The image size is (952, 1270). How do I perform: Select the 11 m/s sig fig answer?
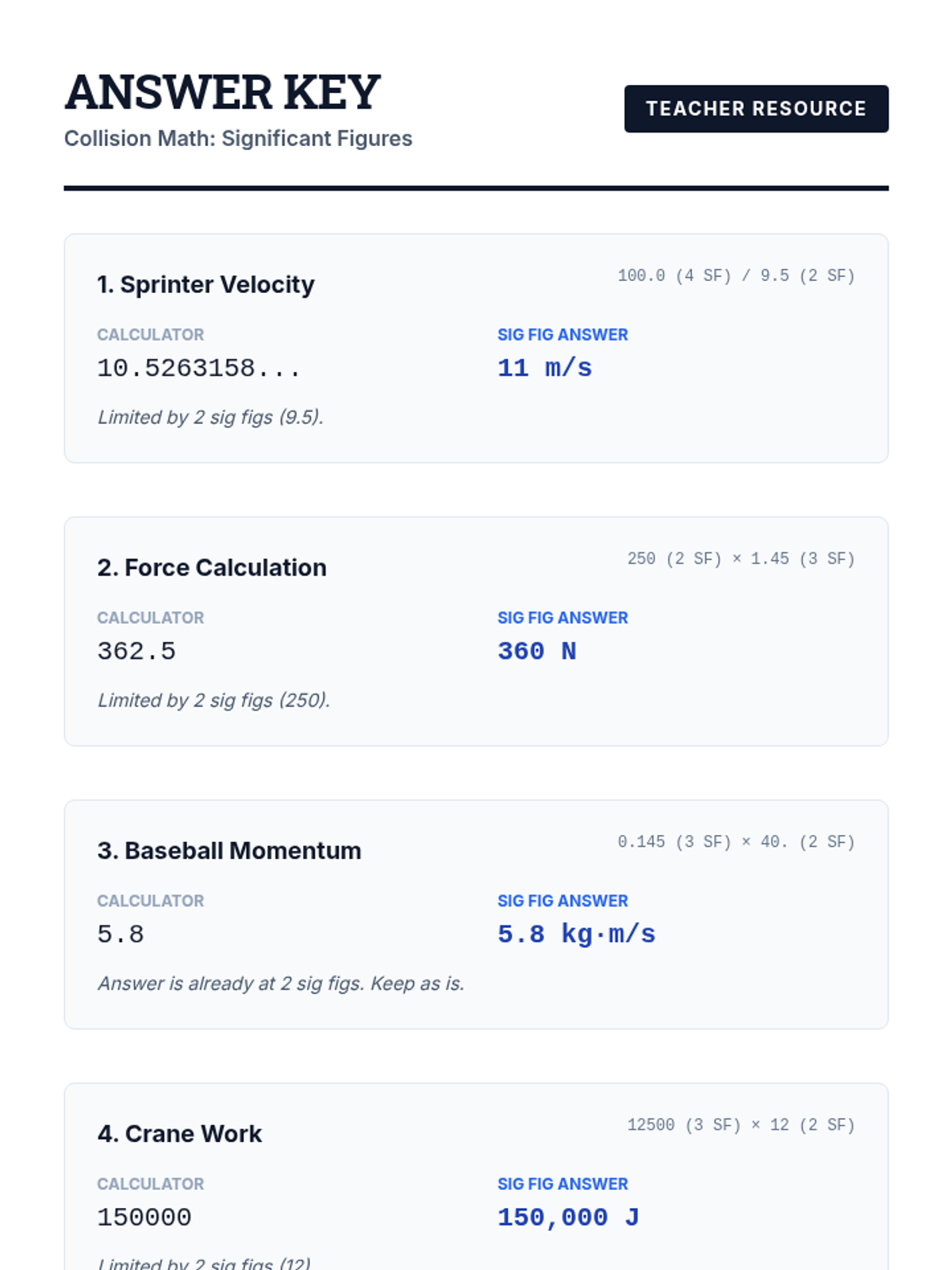544,368
